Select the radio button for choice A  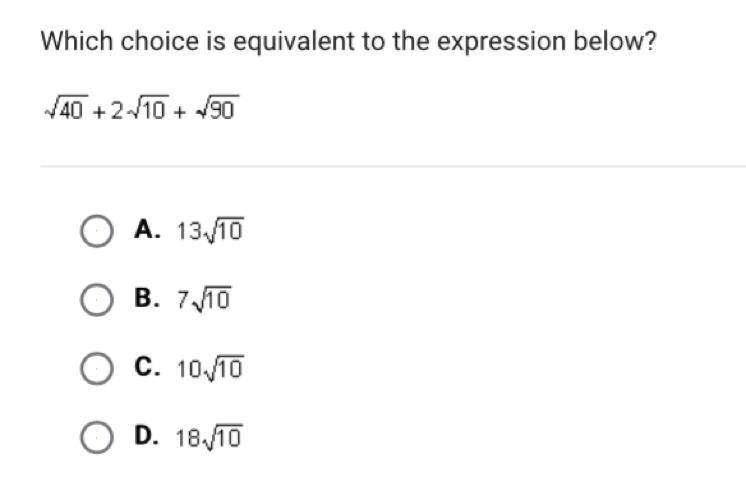tap(96, 232)
